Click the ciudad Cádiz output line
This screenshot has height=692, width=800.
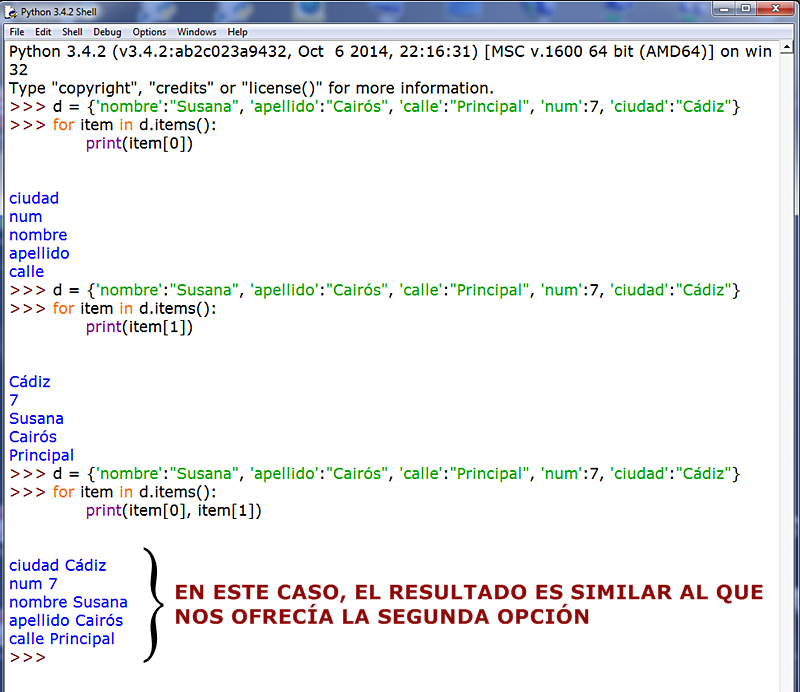point(57,565)
